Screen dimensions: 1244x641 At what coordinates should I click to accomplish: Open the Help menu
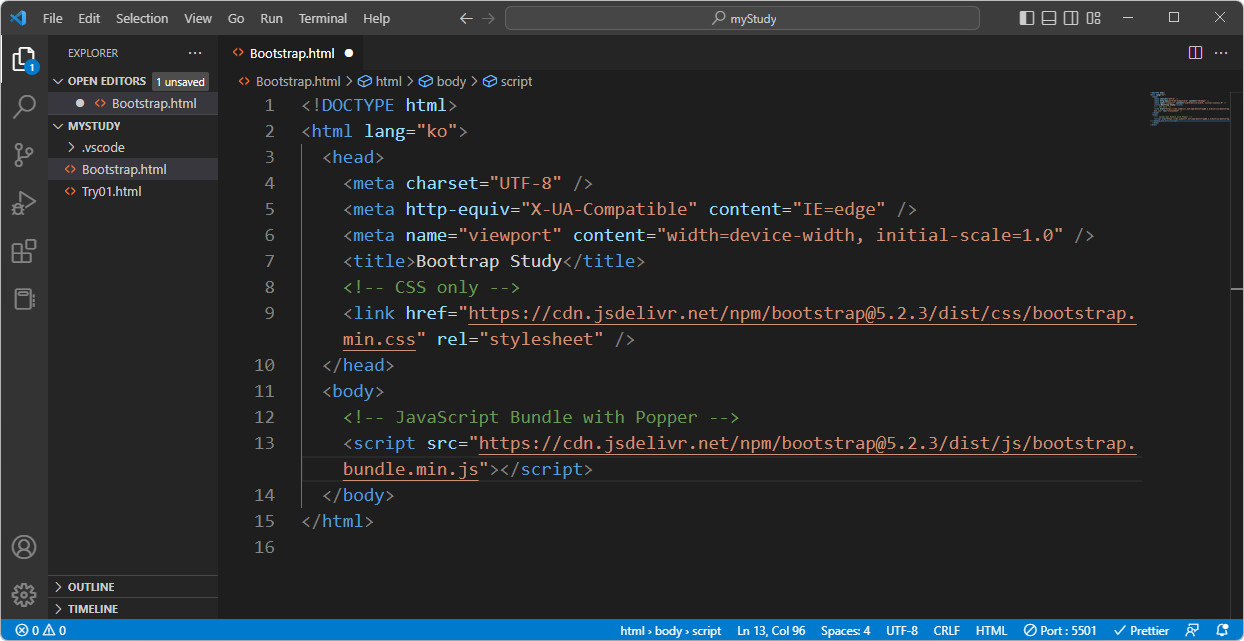pyautogui.click(x=377, y=18)
